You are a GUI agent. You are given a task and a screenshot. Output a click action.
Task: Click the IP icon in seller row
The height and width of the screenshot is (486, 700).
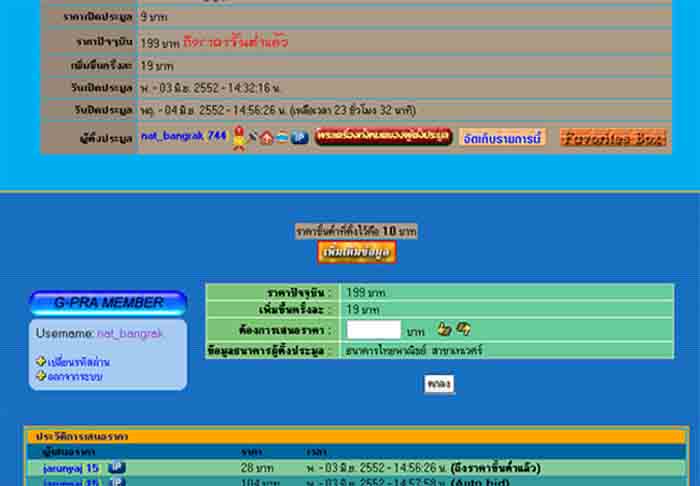point(299,138)
